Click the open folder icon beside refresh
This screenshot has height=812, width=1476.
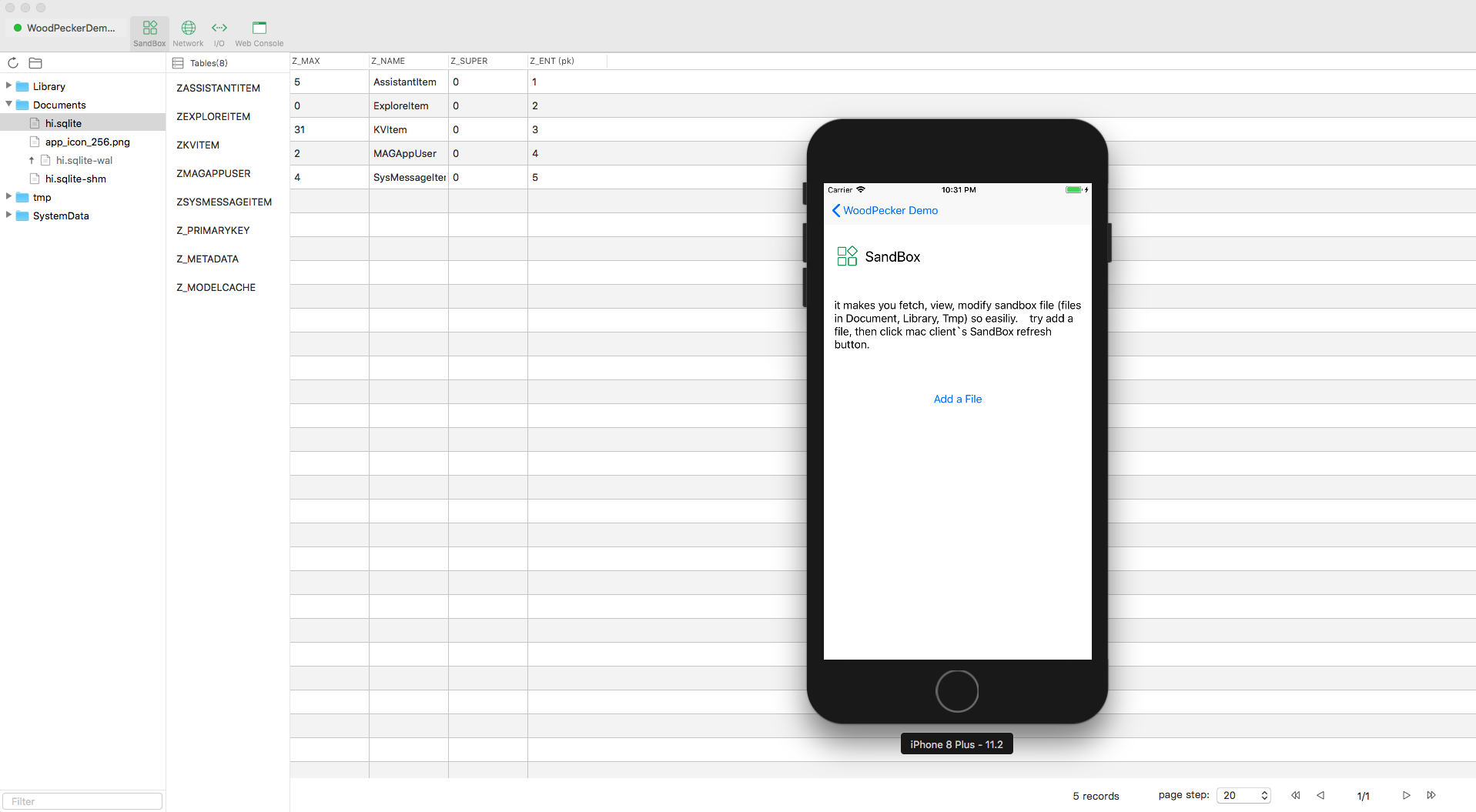(x=35, y=63)
